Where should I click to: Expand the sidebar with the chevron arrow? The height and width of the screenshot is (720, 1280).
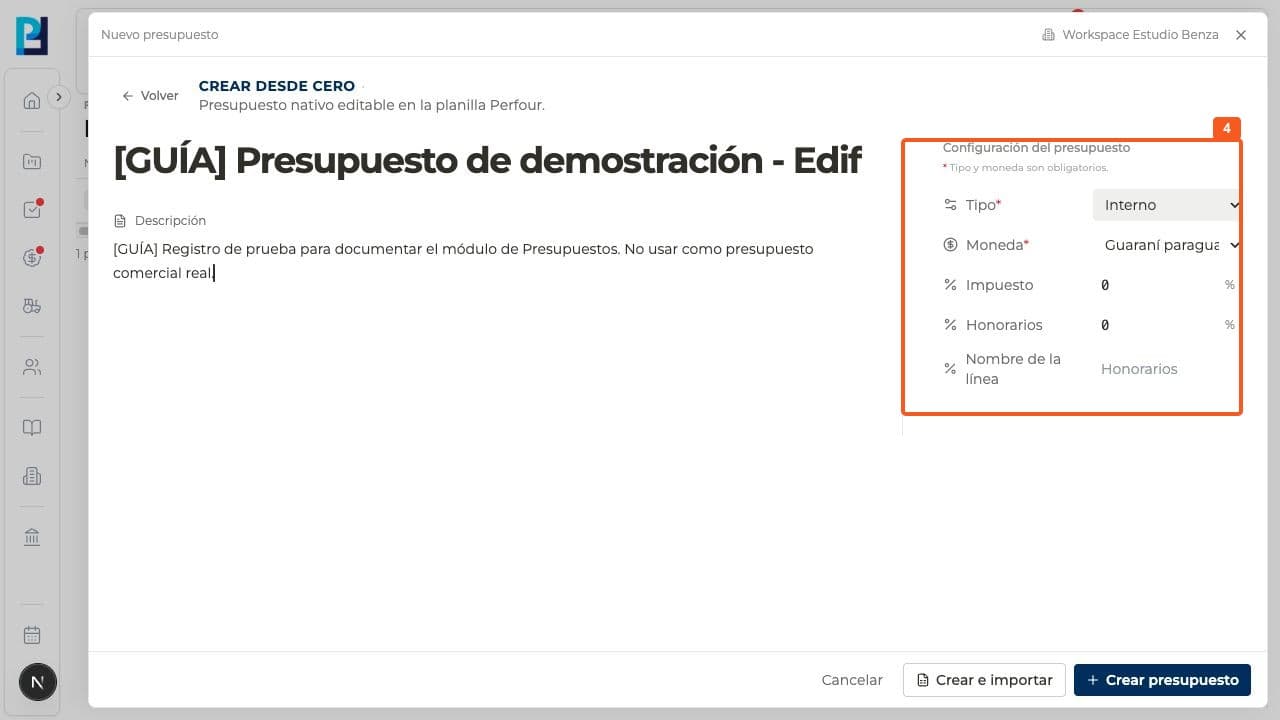pos(59,97)
